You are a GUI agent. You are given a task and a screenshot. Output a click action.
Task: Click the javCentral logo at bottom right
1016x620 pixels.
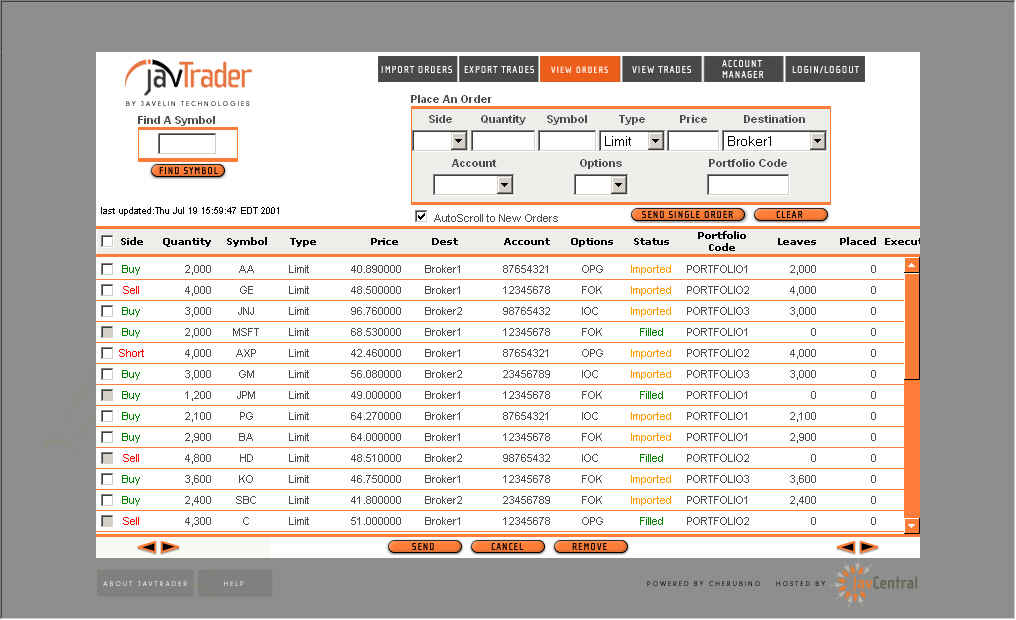coord(876,583)
